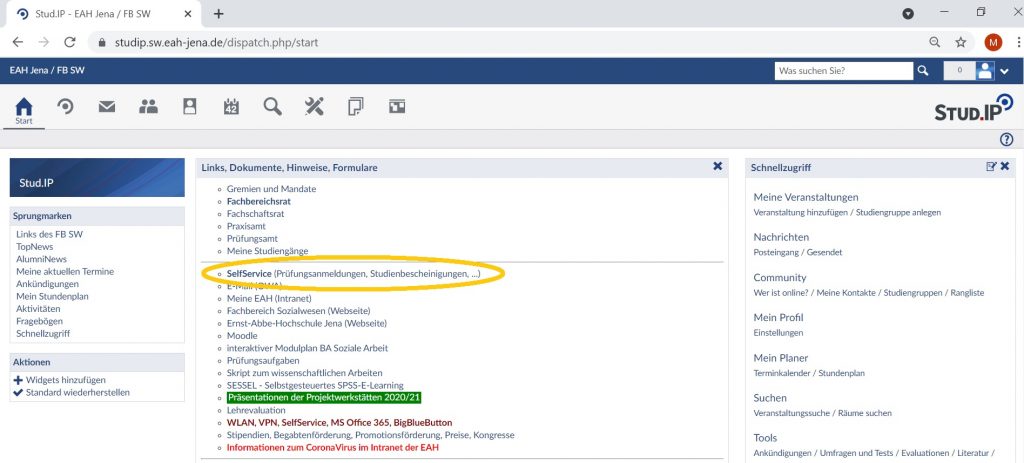Click the help question mark icon
Viewport: 1024px width, 463px height.
click(1007, 140)
